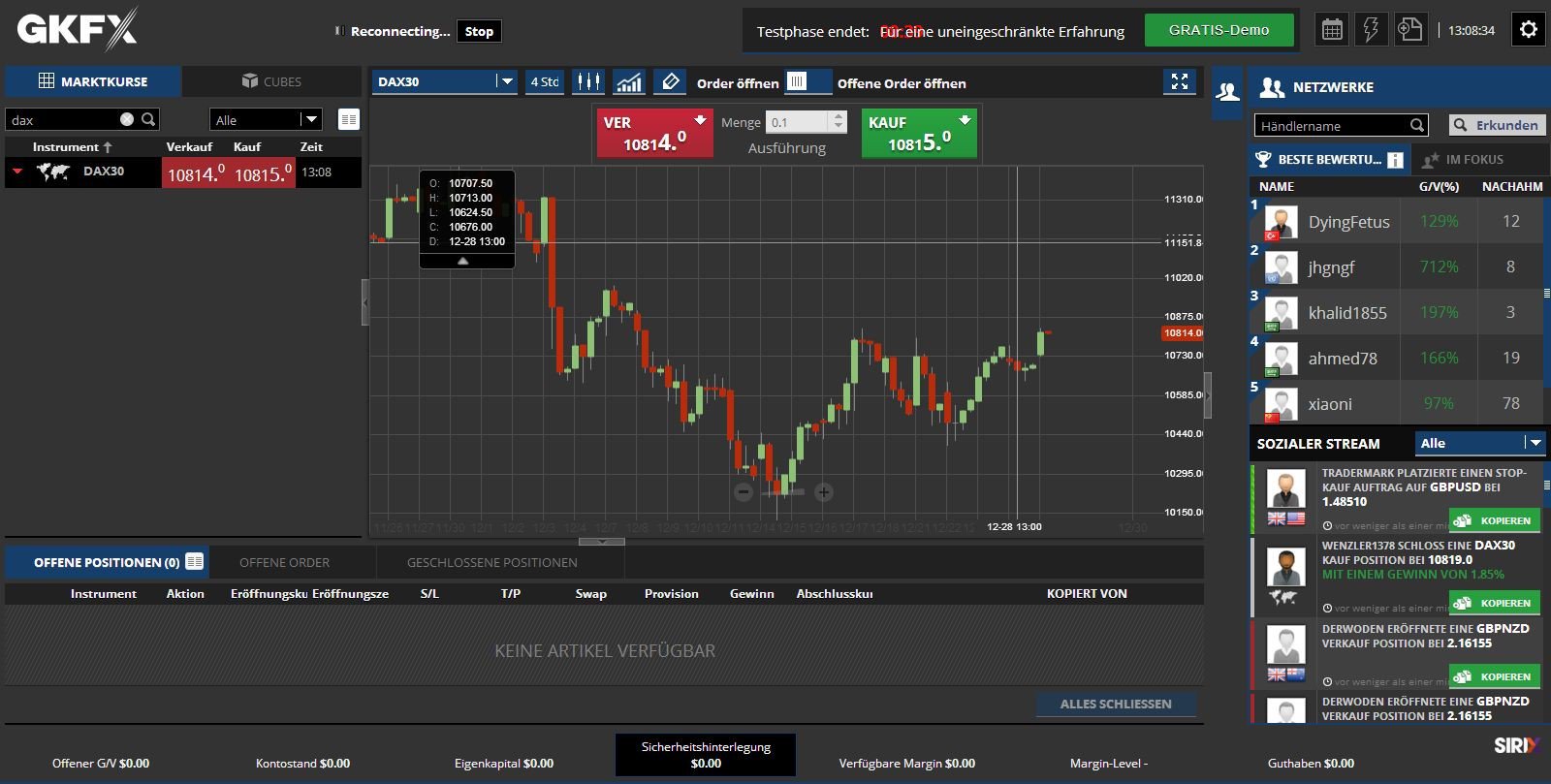Click the Menge quantity field
Image resolution: width=1551 pixels, height=784 pixels.
(798, 122)
